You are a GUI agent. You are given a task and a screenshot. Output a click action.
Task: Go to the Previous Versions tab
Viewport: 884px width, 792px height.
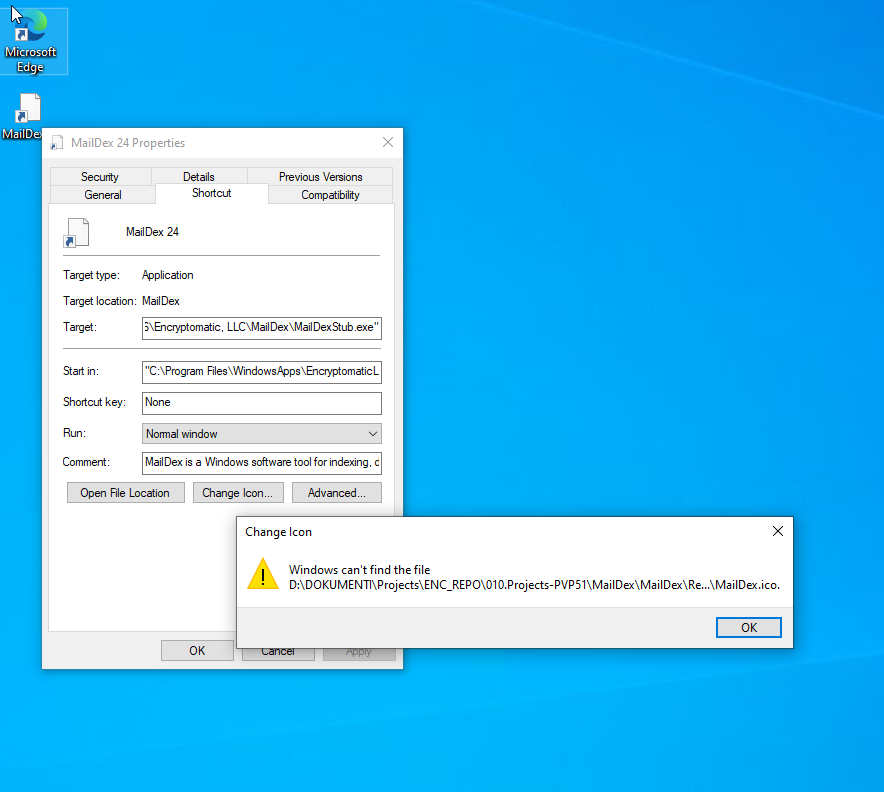pyautogui.click(x=320, y=177)
